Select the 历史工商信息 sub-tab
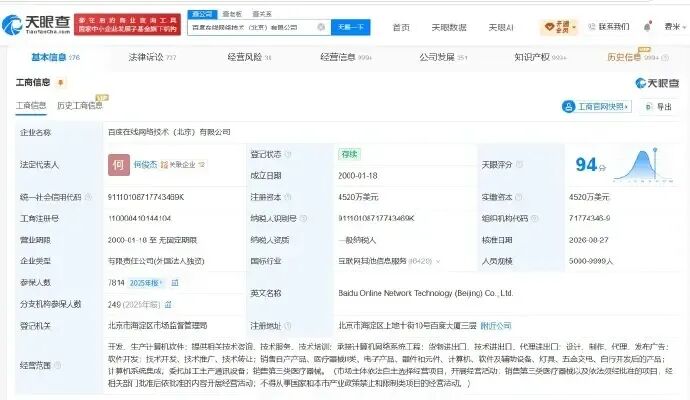This screenshot has width=690, height=400. (80, 106)
